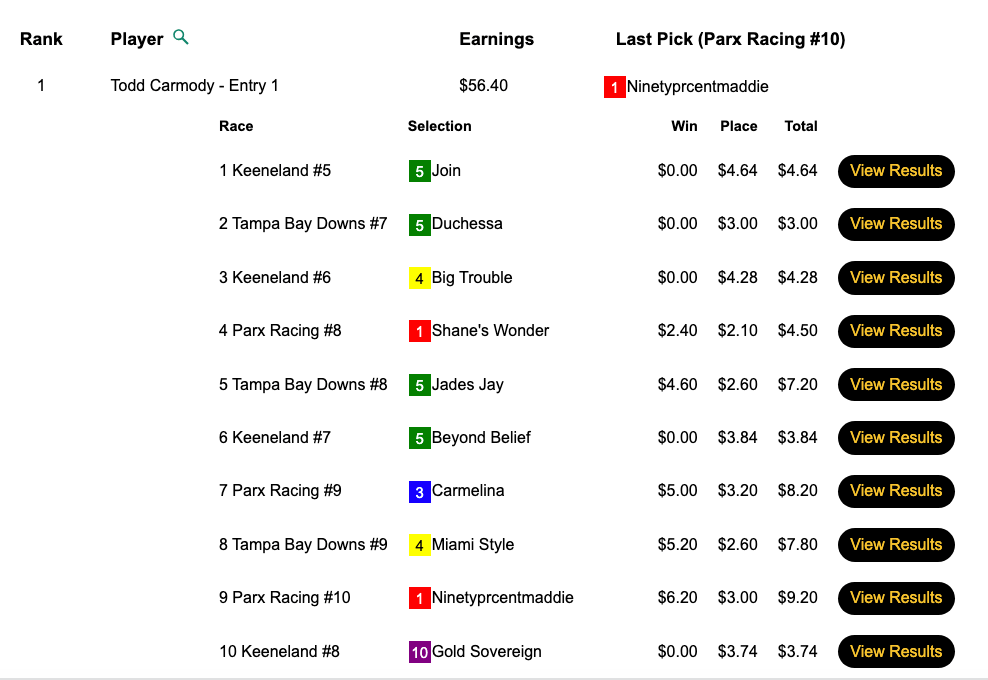Click the Rank column header

[x=41, y=39]
